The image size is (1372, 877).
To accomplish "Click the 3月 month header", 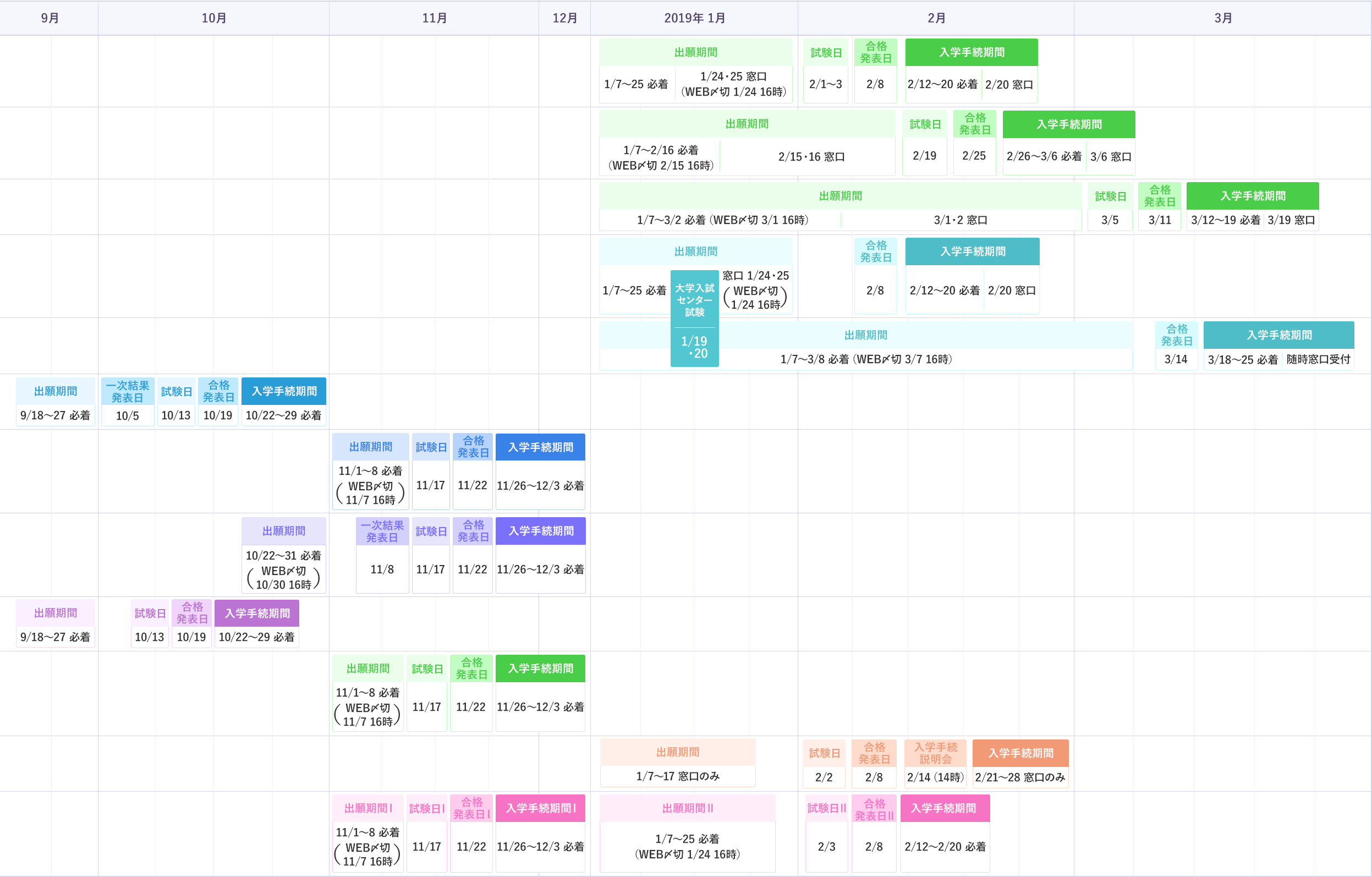I will [x=1223, y=18].
